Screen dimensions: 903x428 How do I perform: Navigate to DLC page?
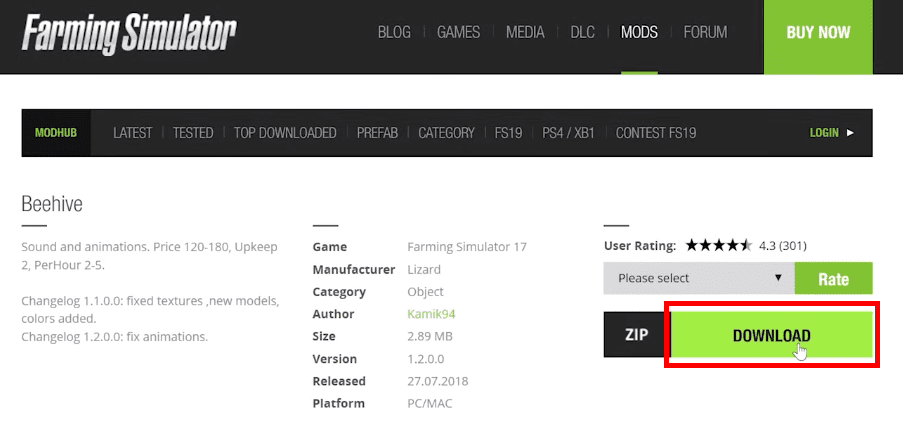pos(582,32)
